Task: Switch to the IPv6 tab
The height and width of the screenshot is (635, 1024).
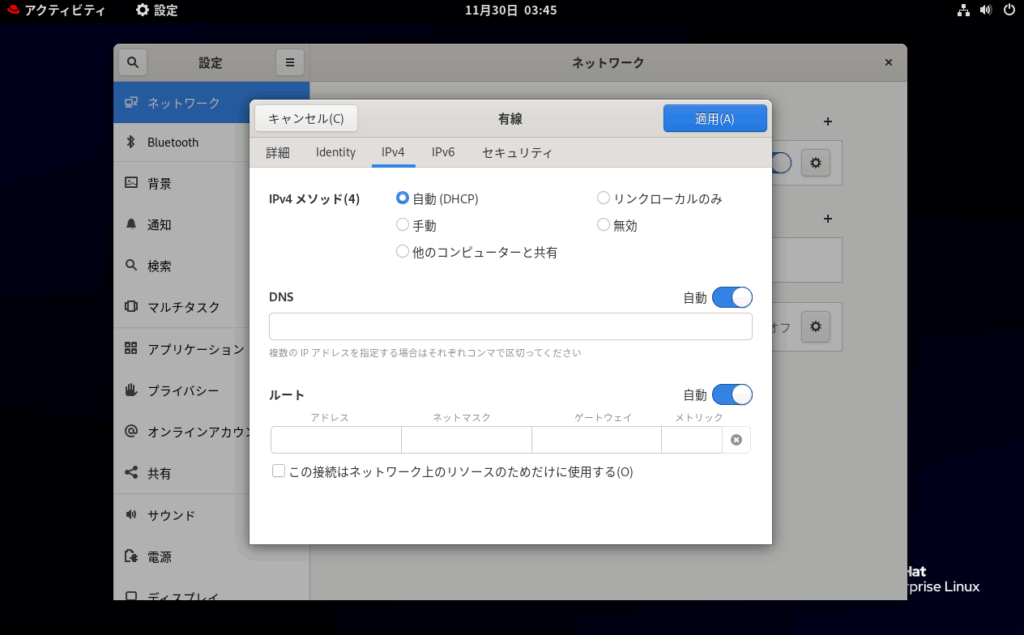Action: [x=443, y=152]
